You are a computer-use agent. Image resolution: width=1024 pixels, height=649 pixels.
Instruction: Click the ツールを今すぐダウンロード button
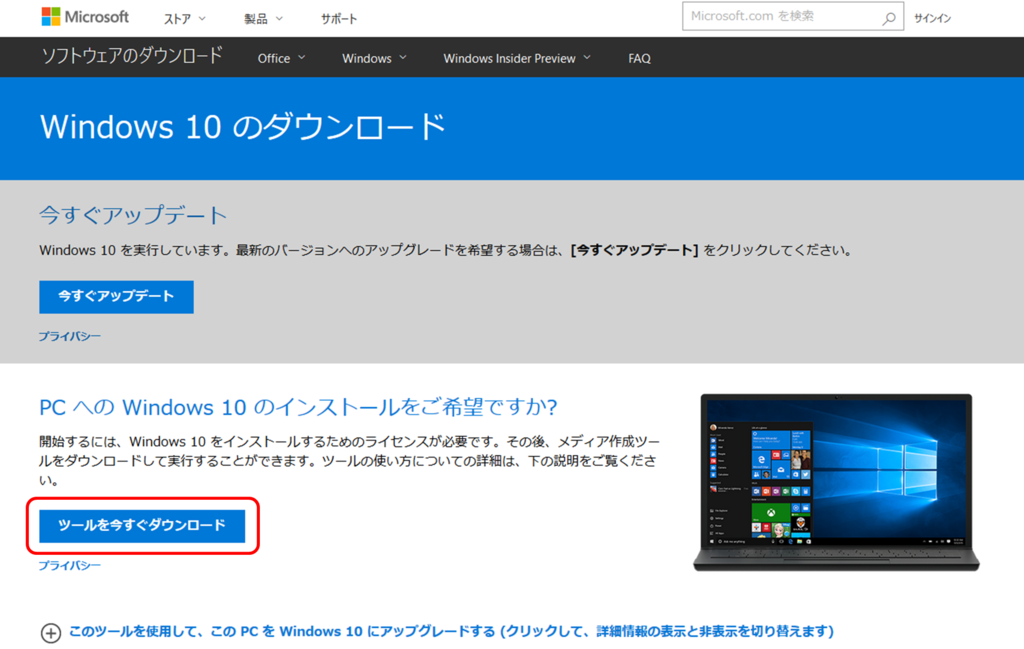coord(142,526)
